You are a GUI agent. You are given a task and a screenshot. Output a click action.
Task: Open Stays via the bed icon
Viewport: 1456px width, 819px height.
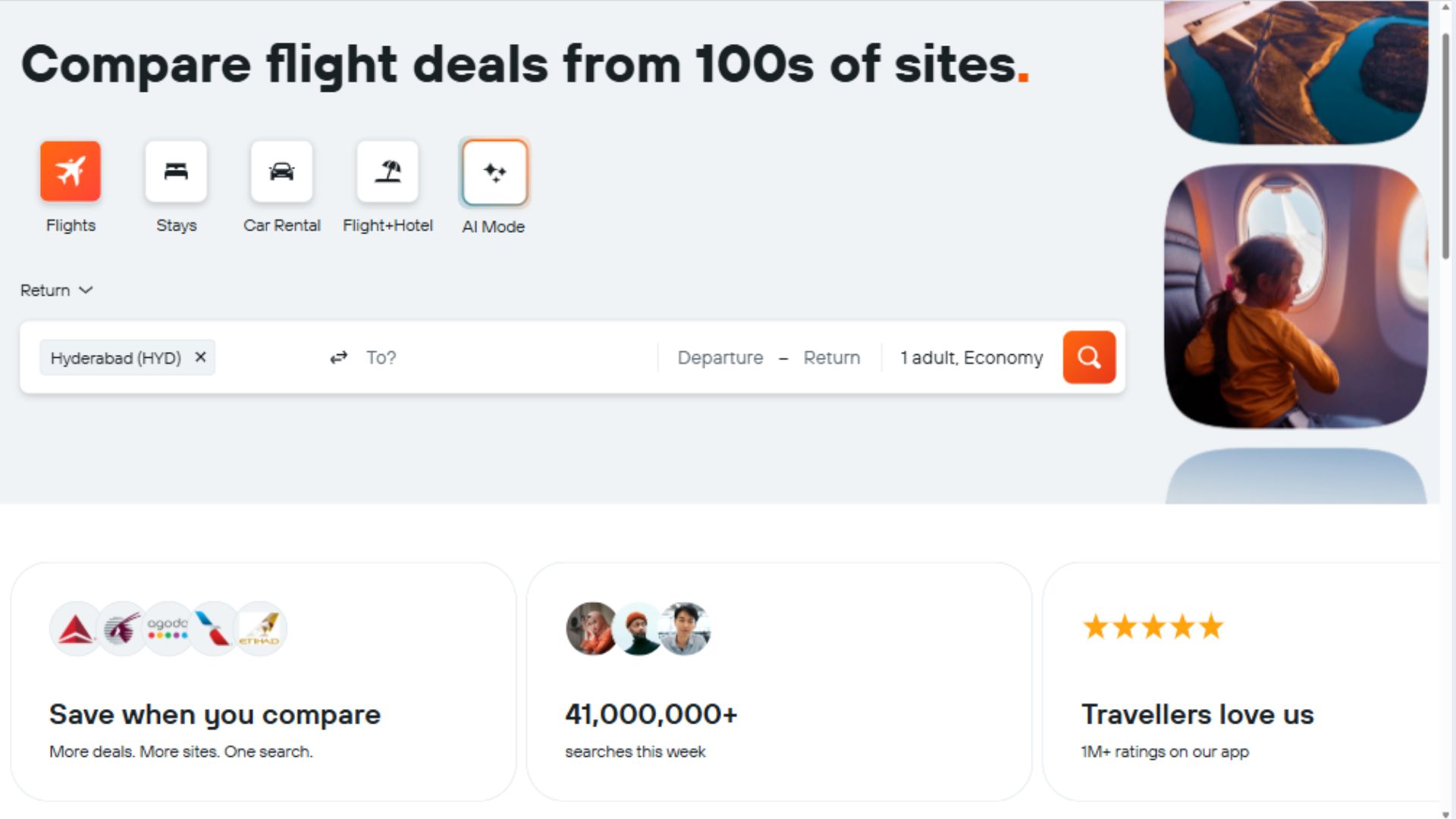176,171
